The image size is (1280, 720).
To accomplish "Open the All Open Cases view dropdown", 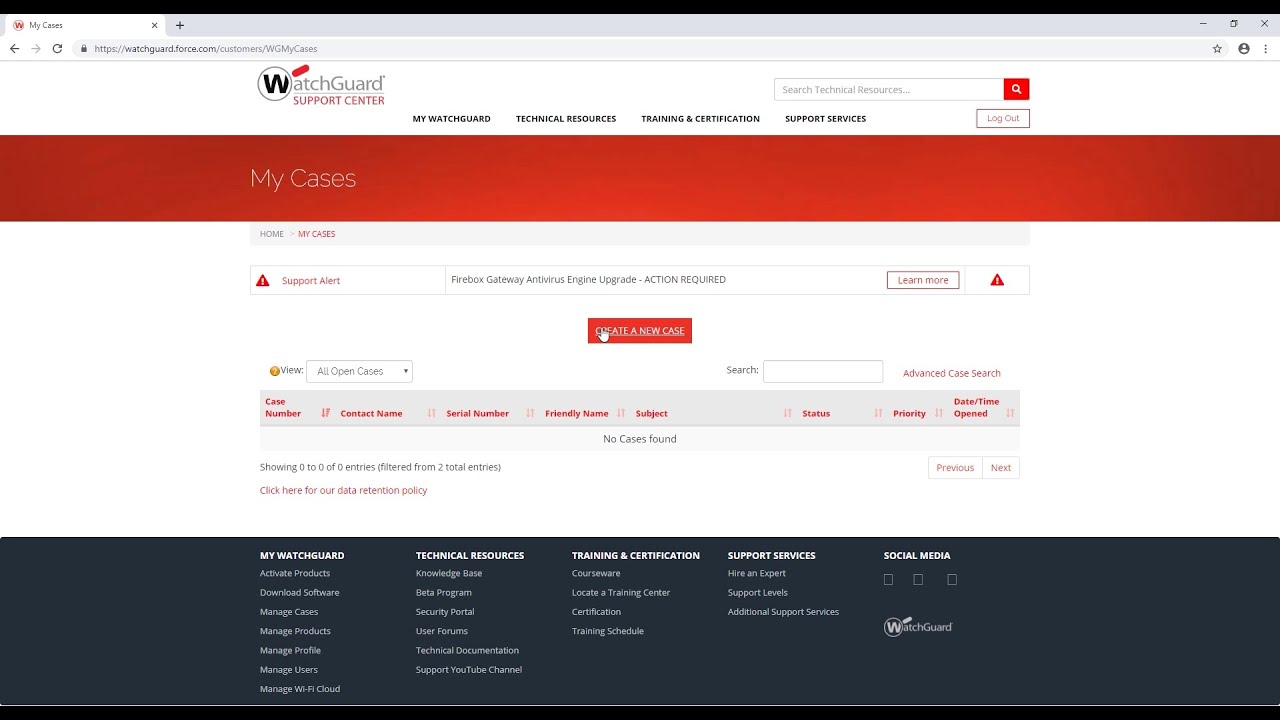I will pyautogui.click(x=359, y=371).
